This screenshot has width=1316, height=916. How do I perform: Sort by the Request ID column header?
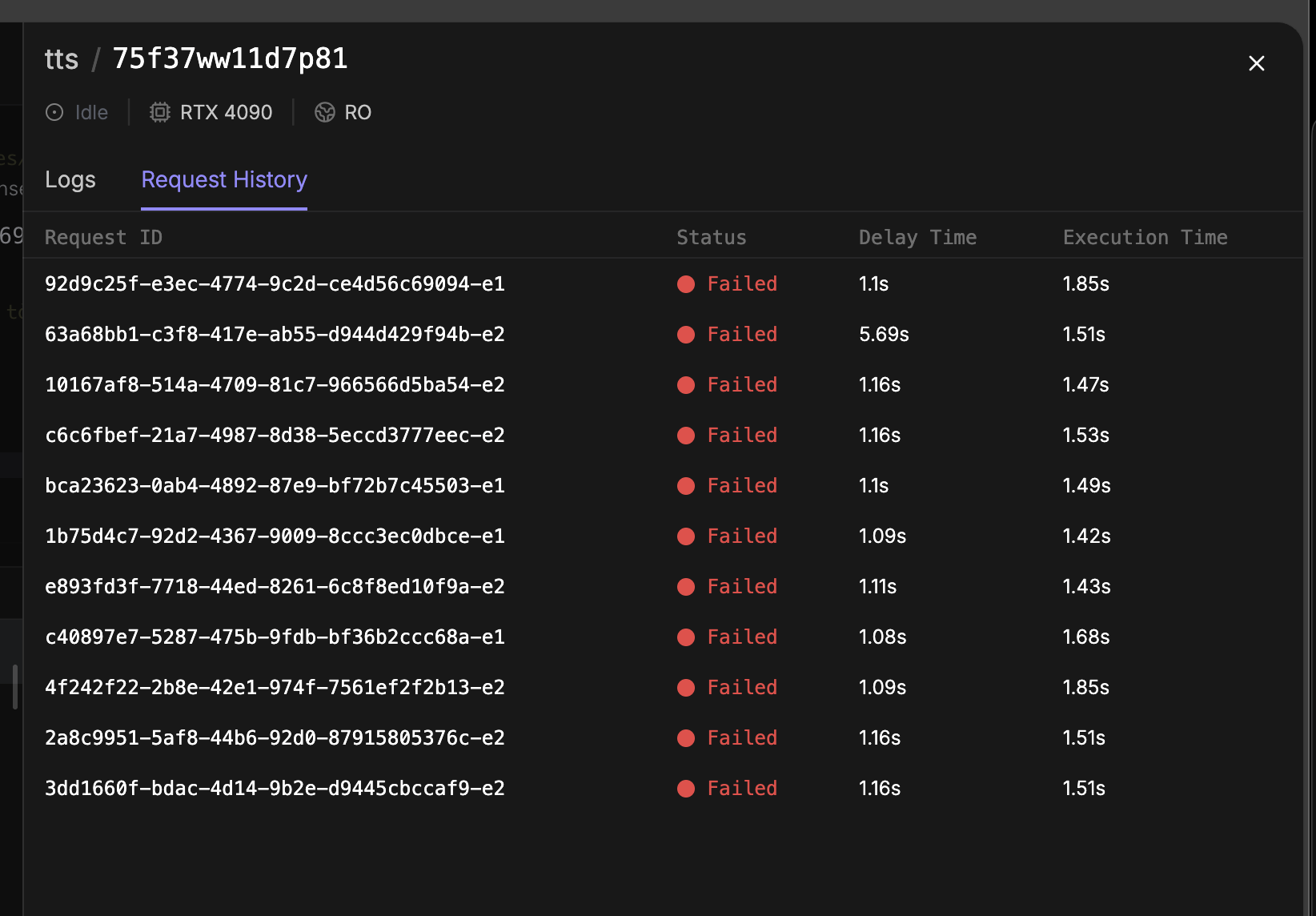click(103, 237)
